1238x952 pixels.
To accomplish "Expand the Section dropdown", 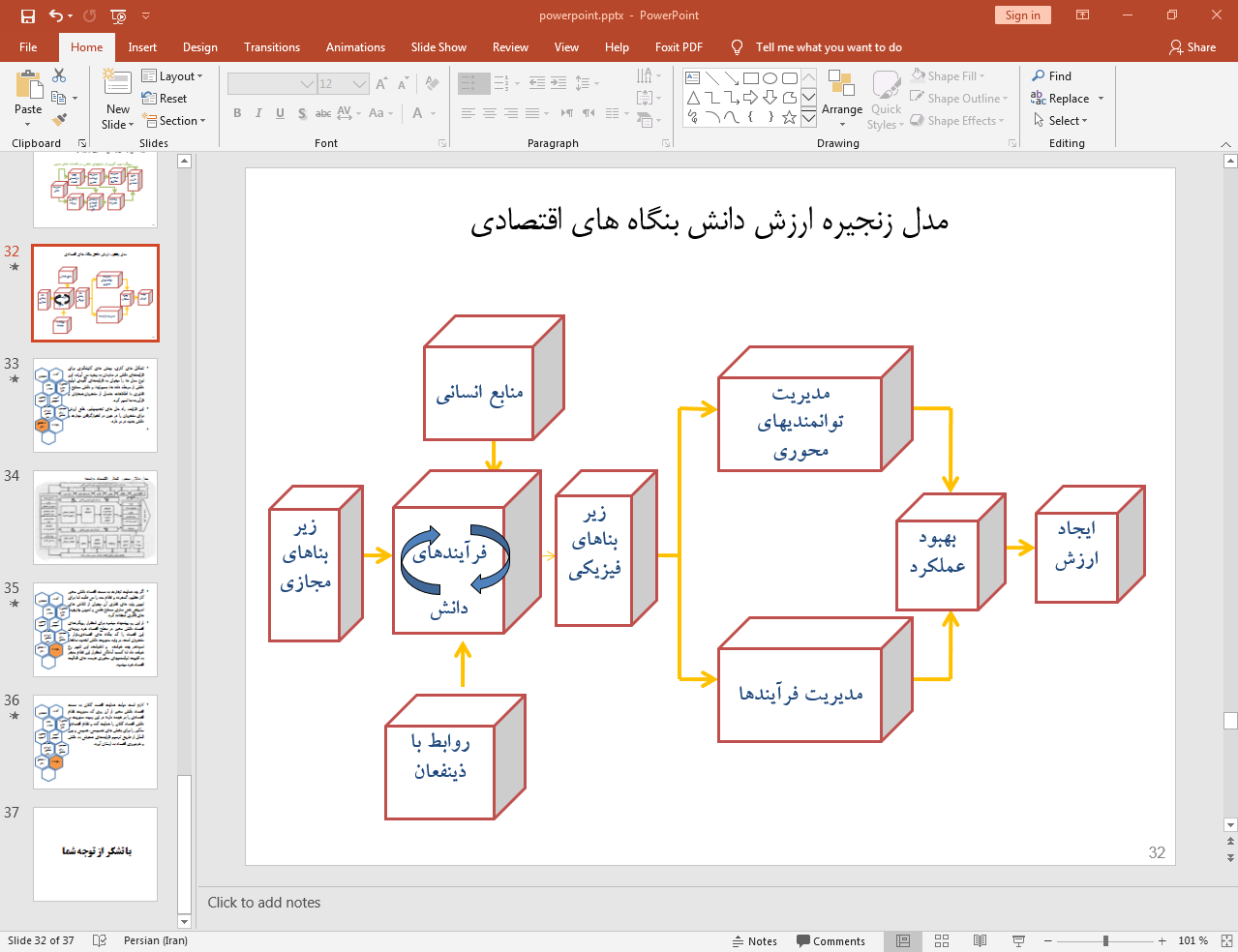I will point(174,120).
